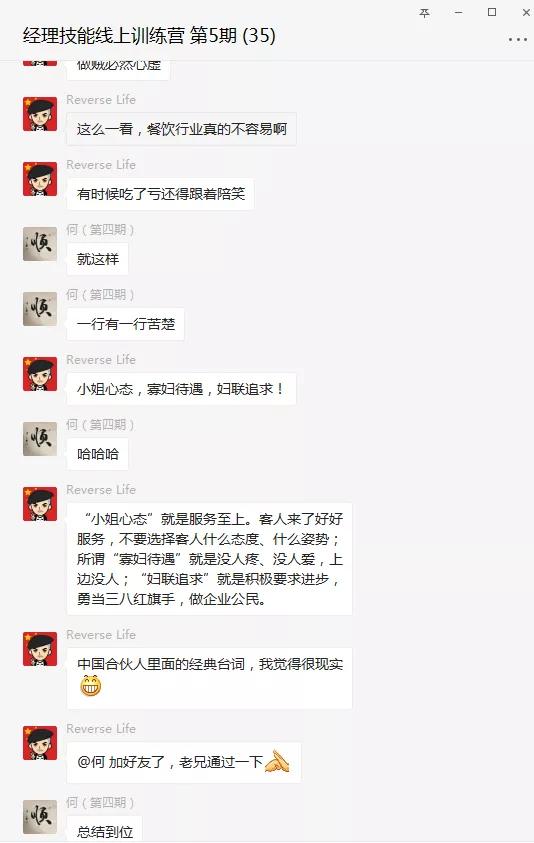Select the message bubble 总结到位
This screenshot has width=534, height=843.
click(104, 829)
